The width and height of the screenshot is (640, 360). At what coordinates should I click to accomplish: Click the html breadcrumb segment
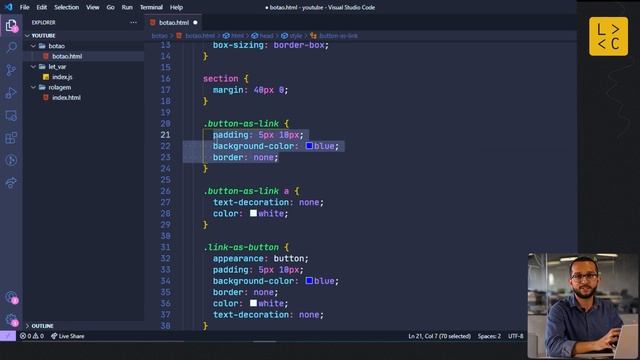point(234,36)
